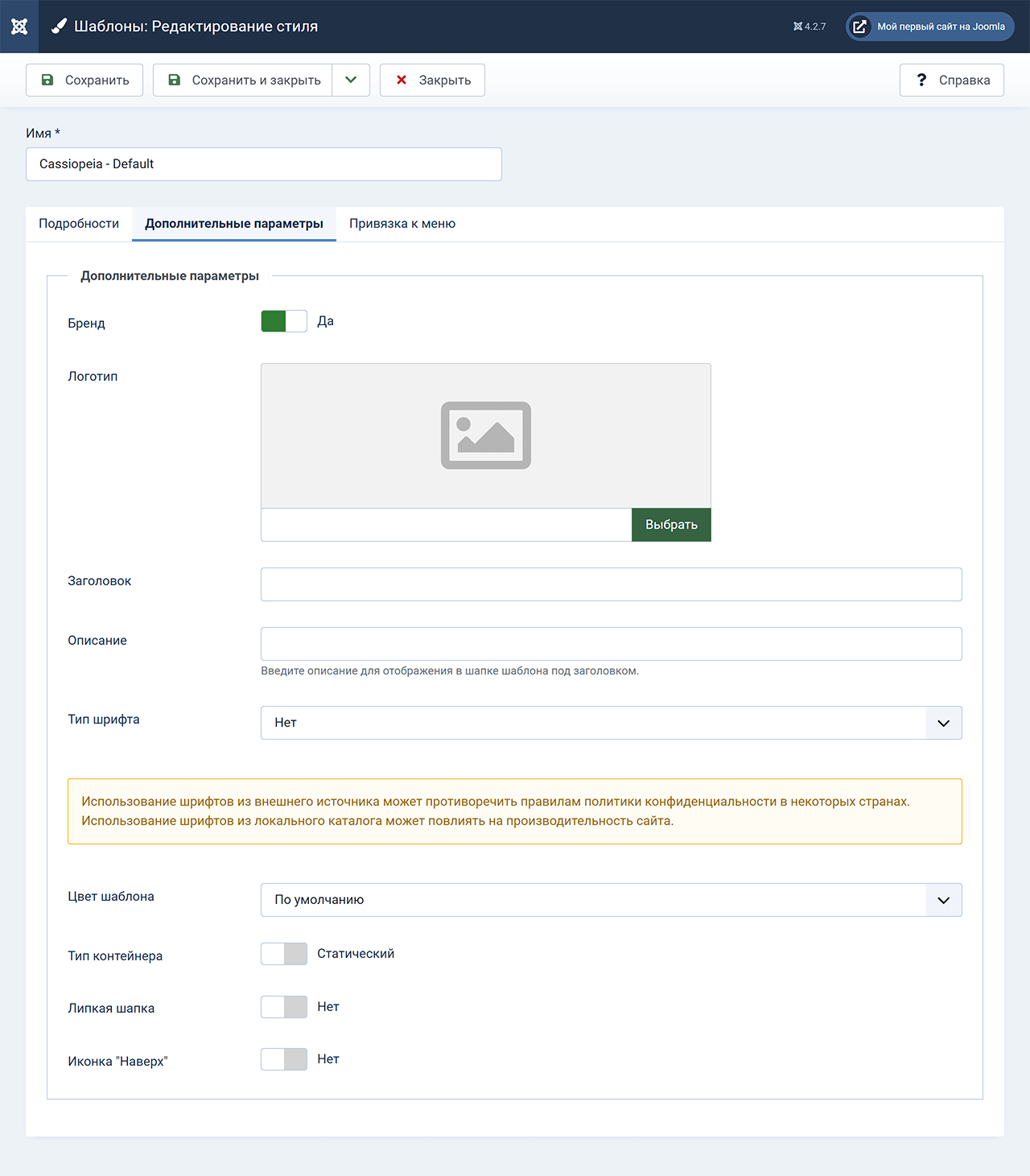Click the paintbrush icon beside the page title
This screenshot has height=1176, width=1030.
(59, 27)
